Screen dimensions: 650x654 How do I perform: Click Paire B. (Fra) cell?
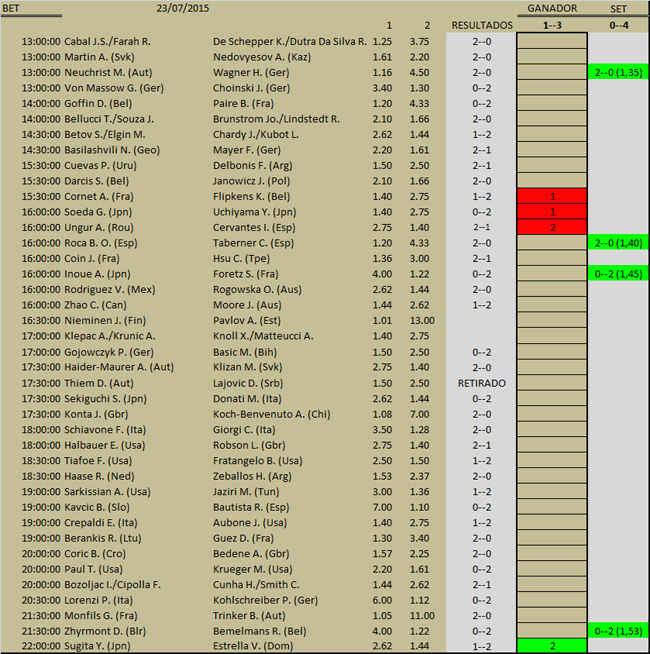243,104
